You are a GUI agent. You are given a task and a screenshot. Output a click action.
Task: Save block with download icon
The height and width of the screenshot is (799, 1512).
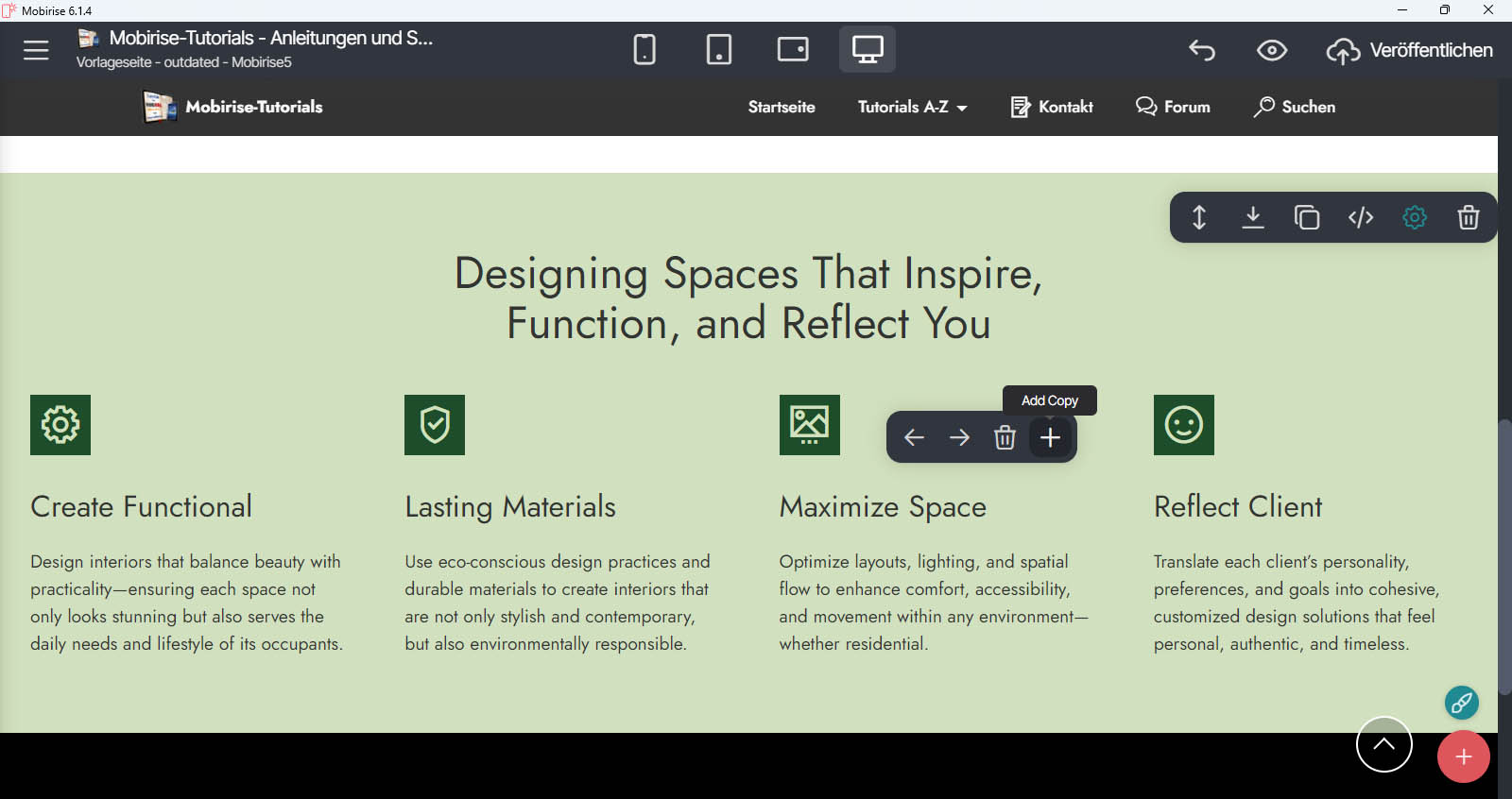(1252, 217)
